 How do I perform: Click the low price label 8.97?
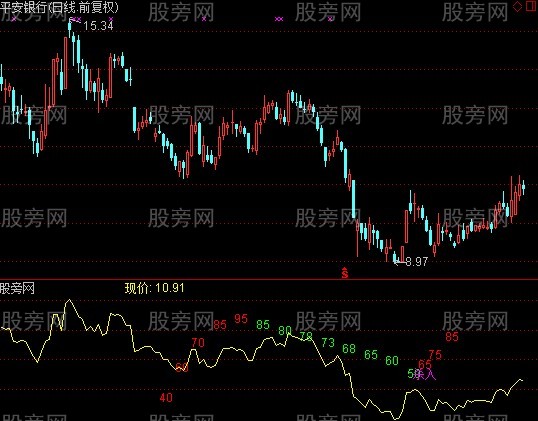point(417,262)
